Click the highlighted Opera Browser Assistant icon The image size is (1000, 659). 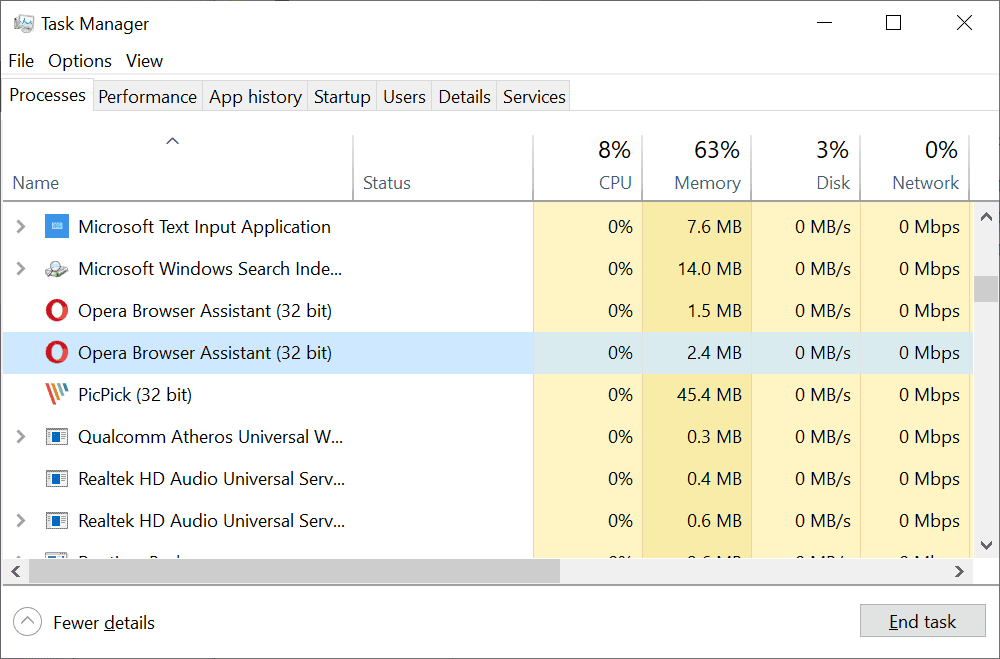57,353
